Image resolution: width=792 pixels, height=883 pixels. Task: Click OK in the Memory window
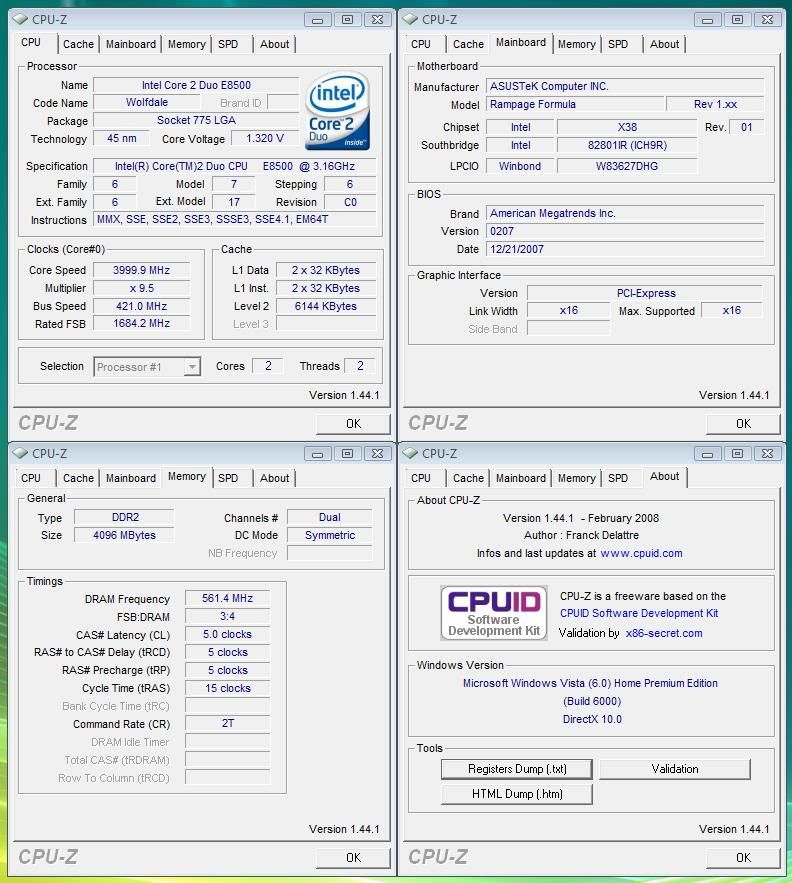coord(353,858)
